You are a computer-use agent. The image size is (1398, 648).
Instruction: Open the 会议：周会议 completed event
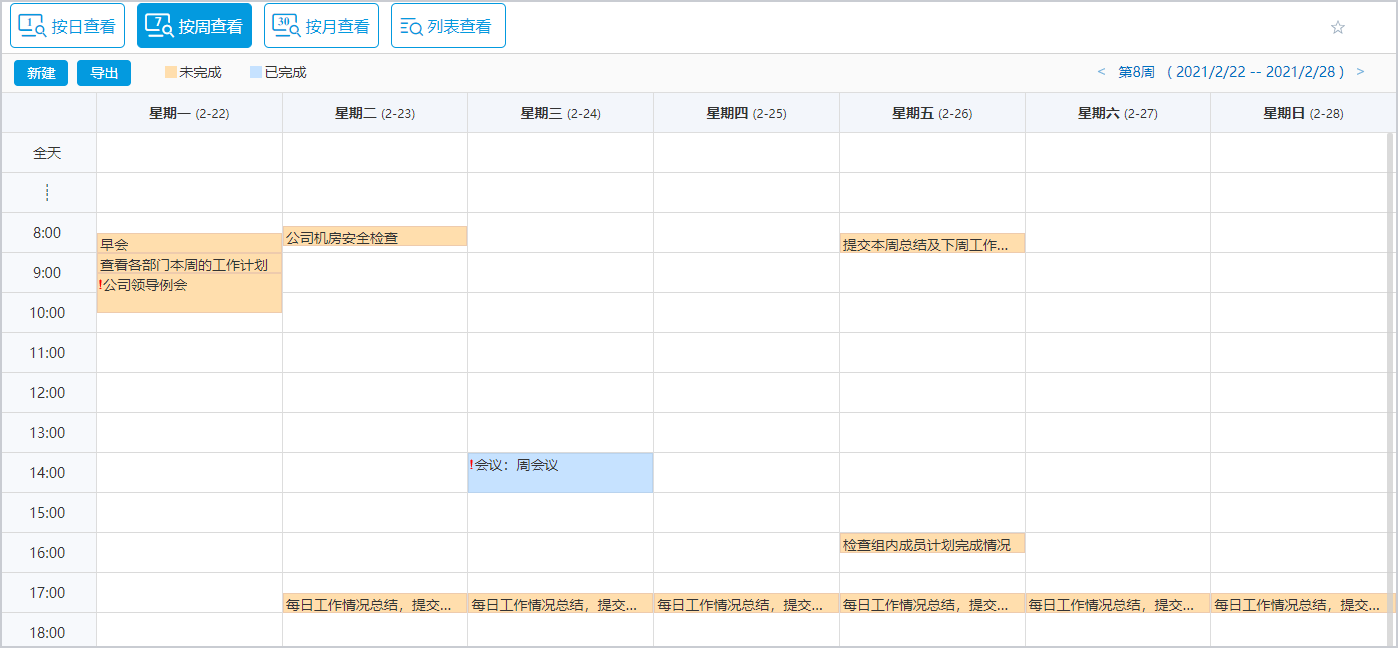[x=560, y=473]
